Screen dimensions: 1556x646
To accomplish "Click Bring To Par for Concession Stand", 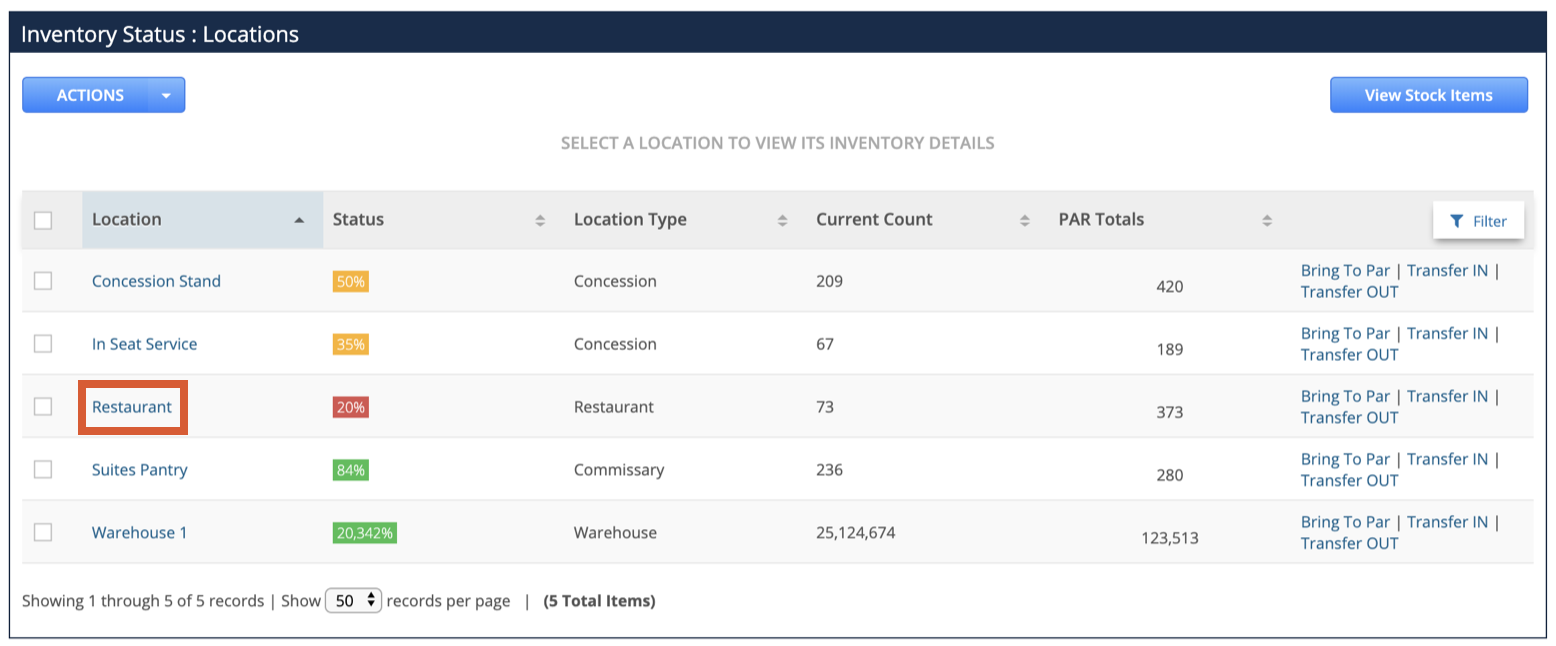I will click(1345, 270).
